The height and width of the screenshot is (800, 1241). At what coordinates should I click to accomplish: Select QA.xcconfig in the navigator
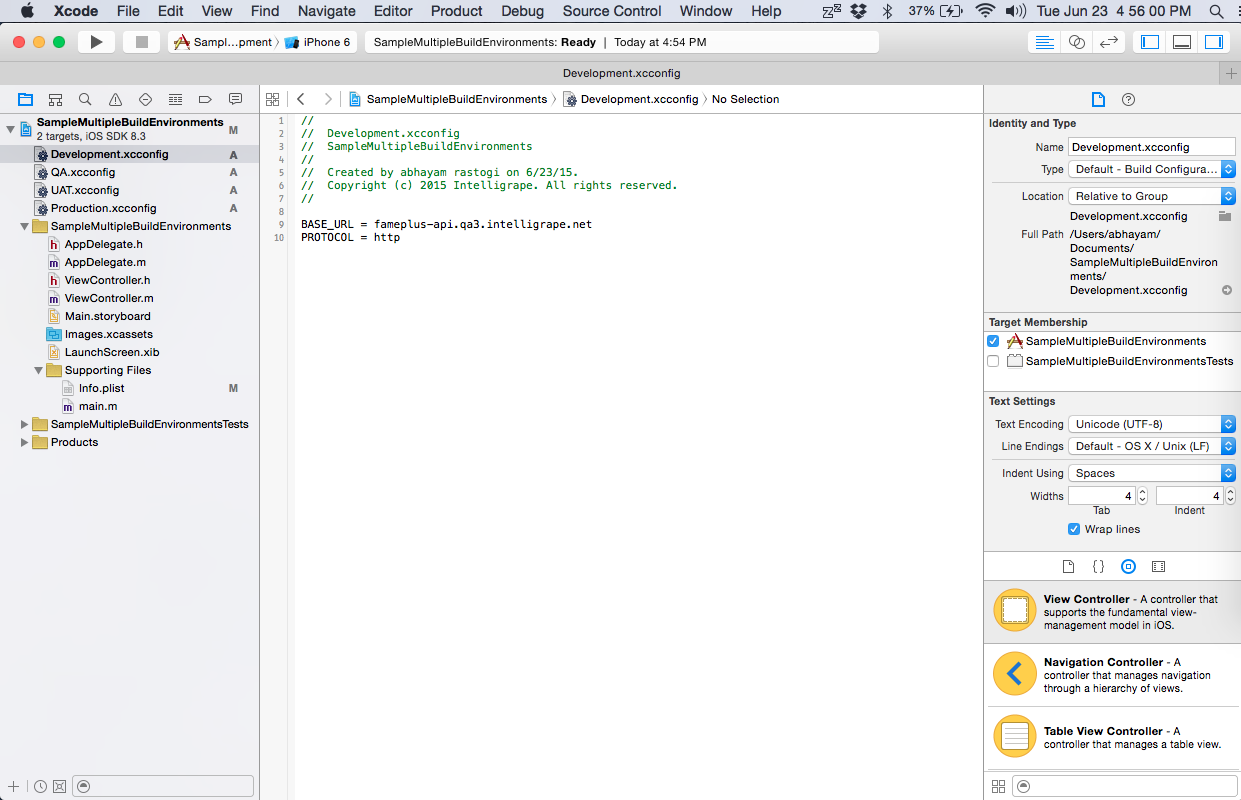[130, 172]
